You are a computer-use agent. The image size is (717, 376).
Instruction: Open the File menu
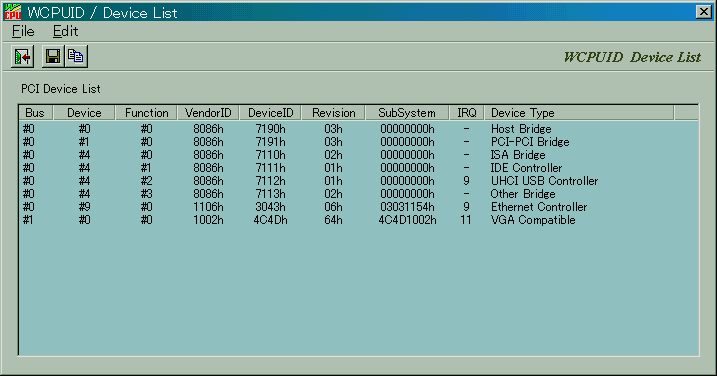pos(23,32)
